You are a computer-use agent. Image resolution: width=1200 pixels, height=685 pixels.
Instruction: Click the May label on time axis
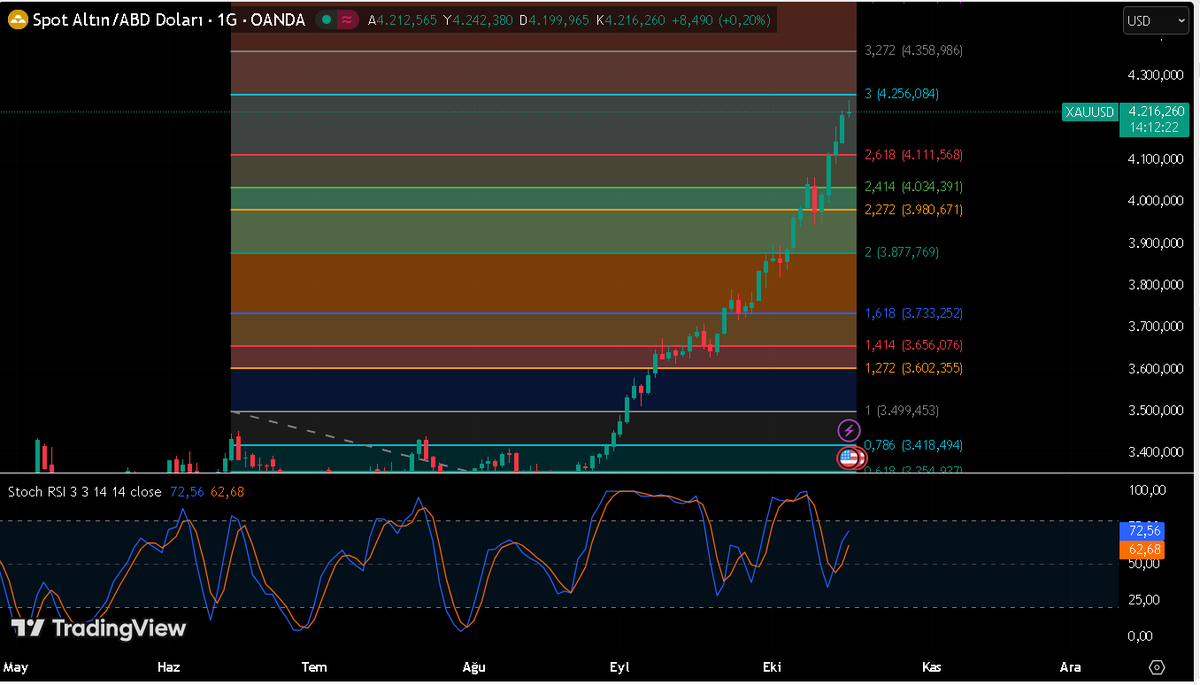tap(16, 666)
